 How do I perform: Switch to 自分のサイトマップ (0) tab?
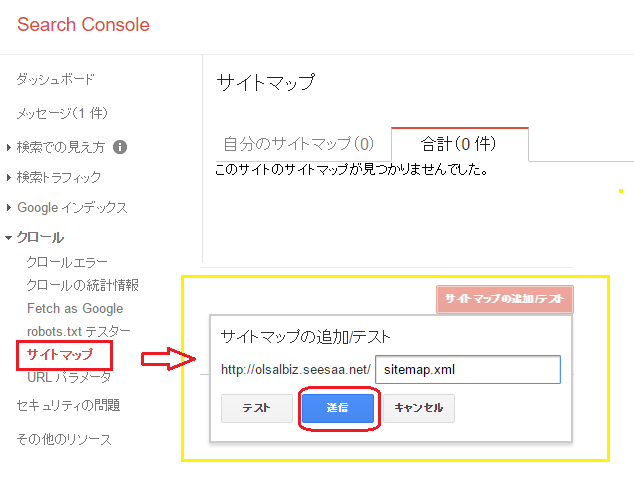299,144
